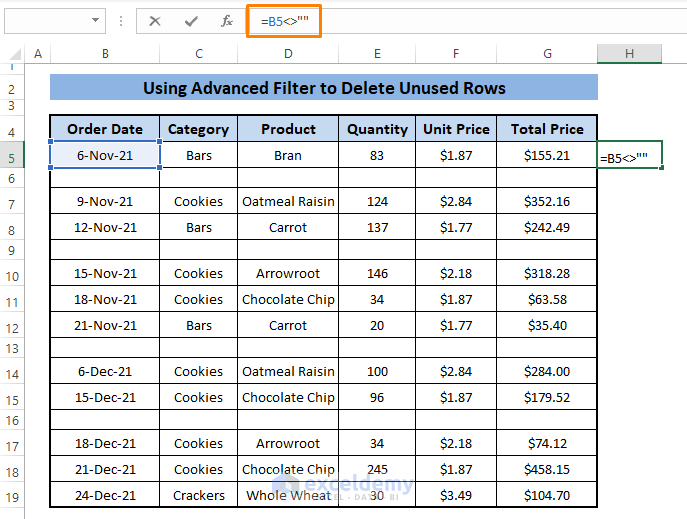The image size is (687, 519).
Task: Click the title 'Using Advanced Filter to Delete Unused Rows'
Action: (x=324, y=88)
